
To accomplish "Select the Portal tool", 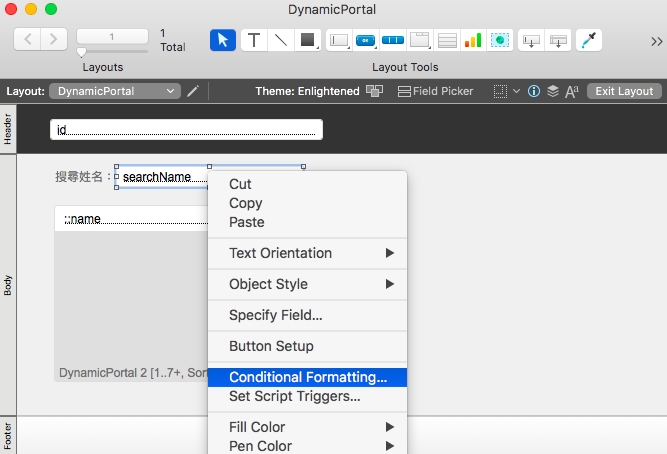I will [x=447, y=40].
